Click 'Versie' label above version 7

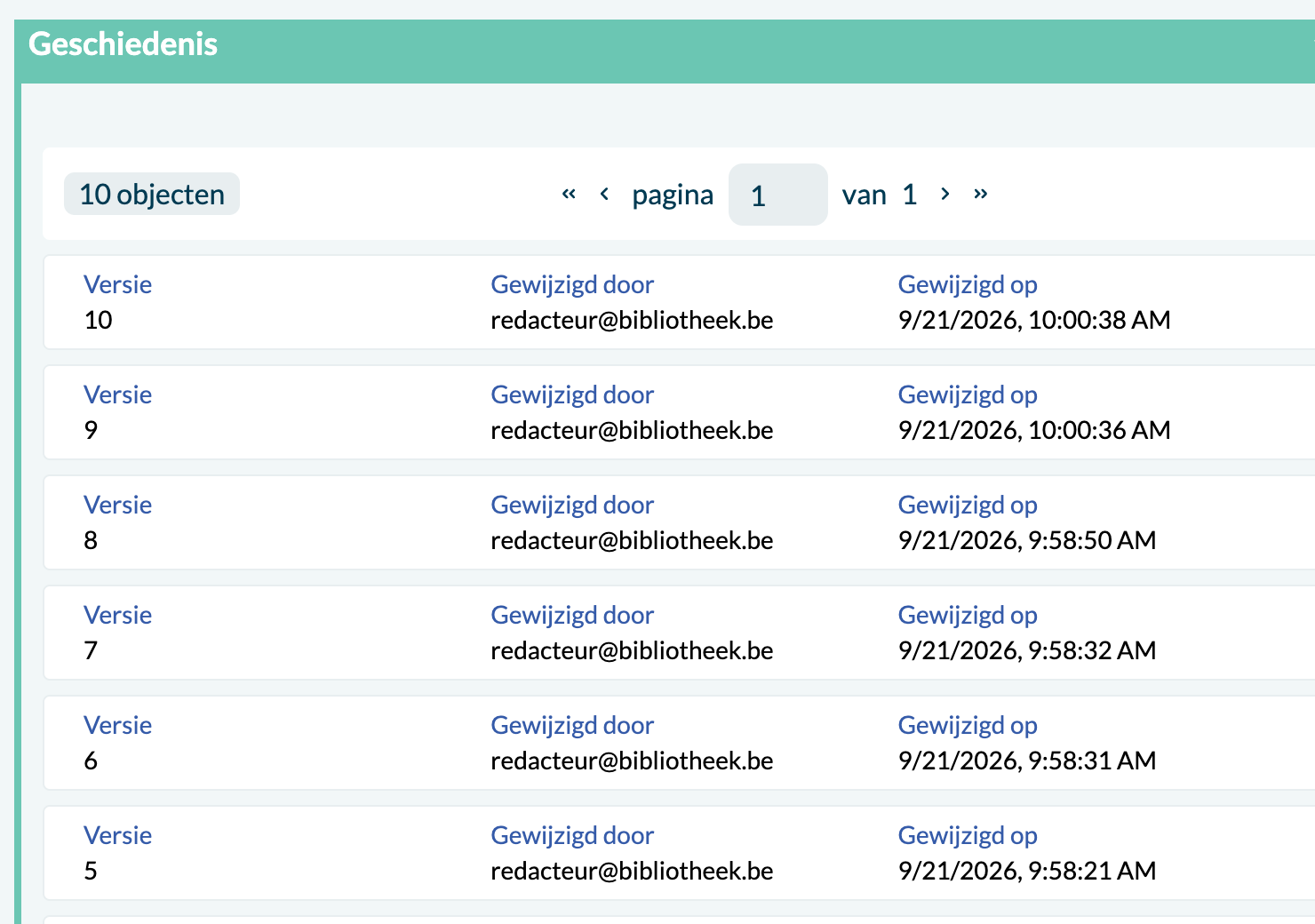click(117, 615)
